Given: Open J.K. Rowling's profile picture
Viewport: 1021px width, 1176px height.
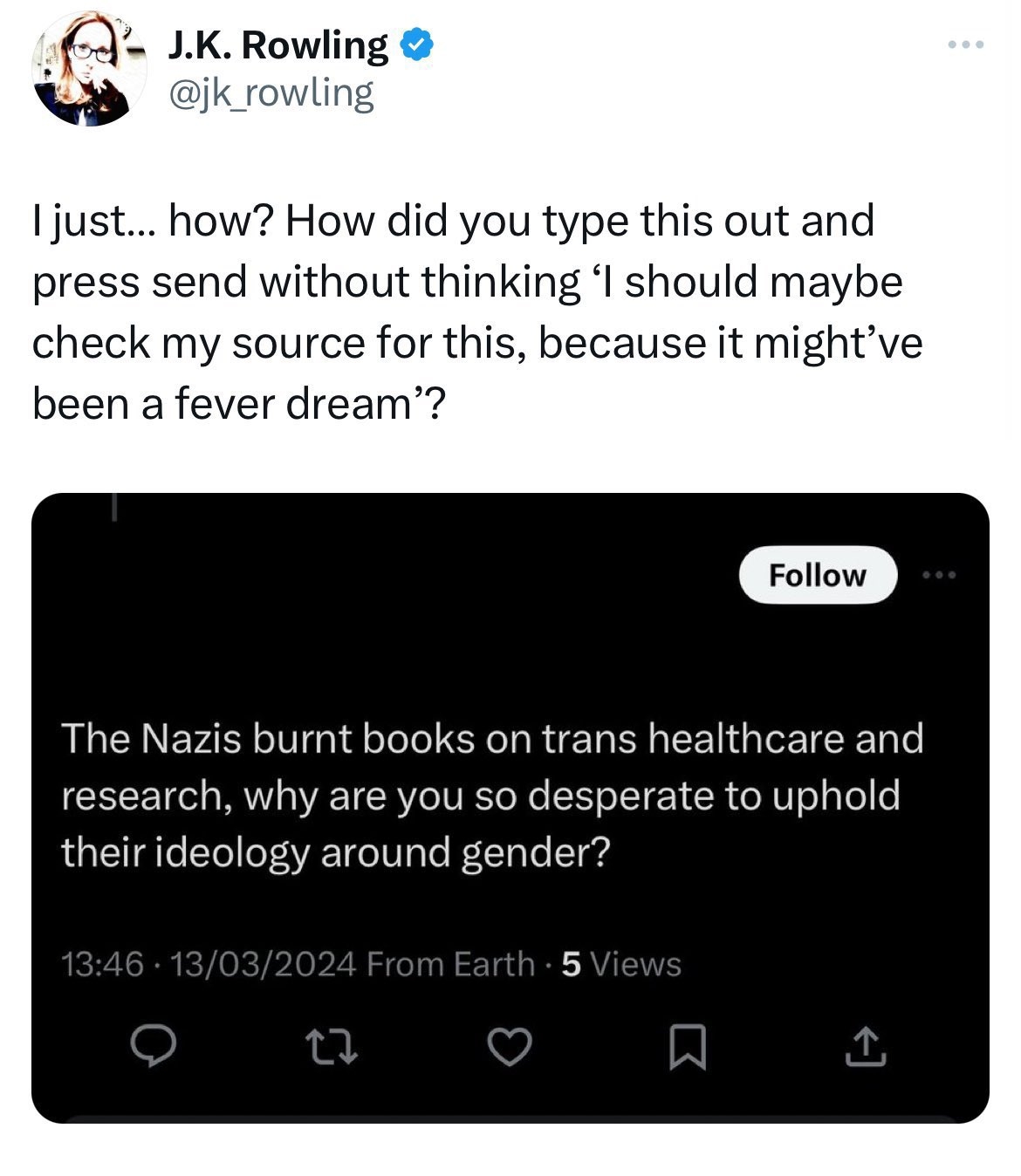Looking at the screenshot, I should (x=89, y=69).
